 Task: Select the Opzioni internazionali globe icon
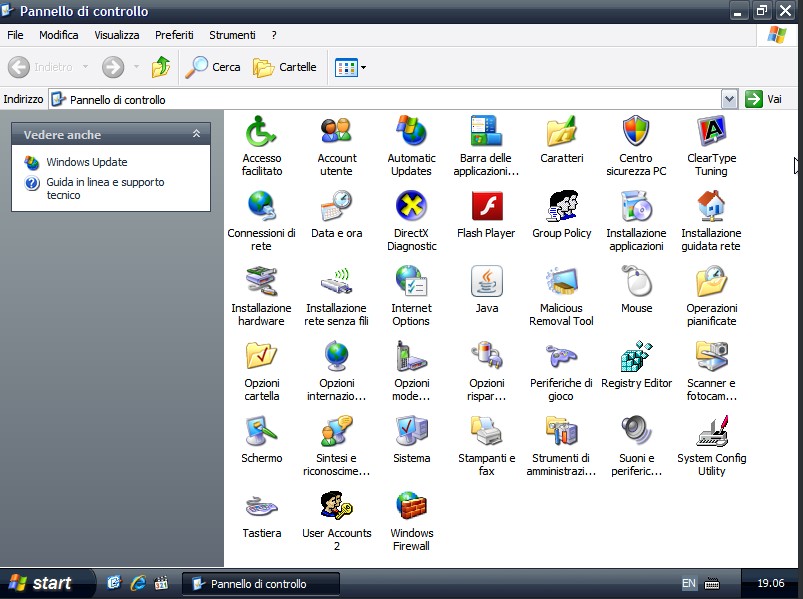(x=336, y=371)
